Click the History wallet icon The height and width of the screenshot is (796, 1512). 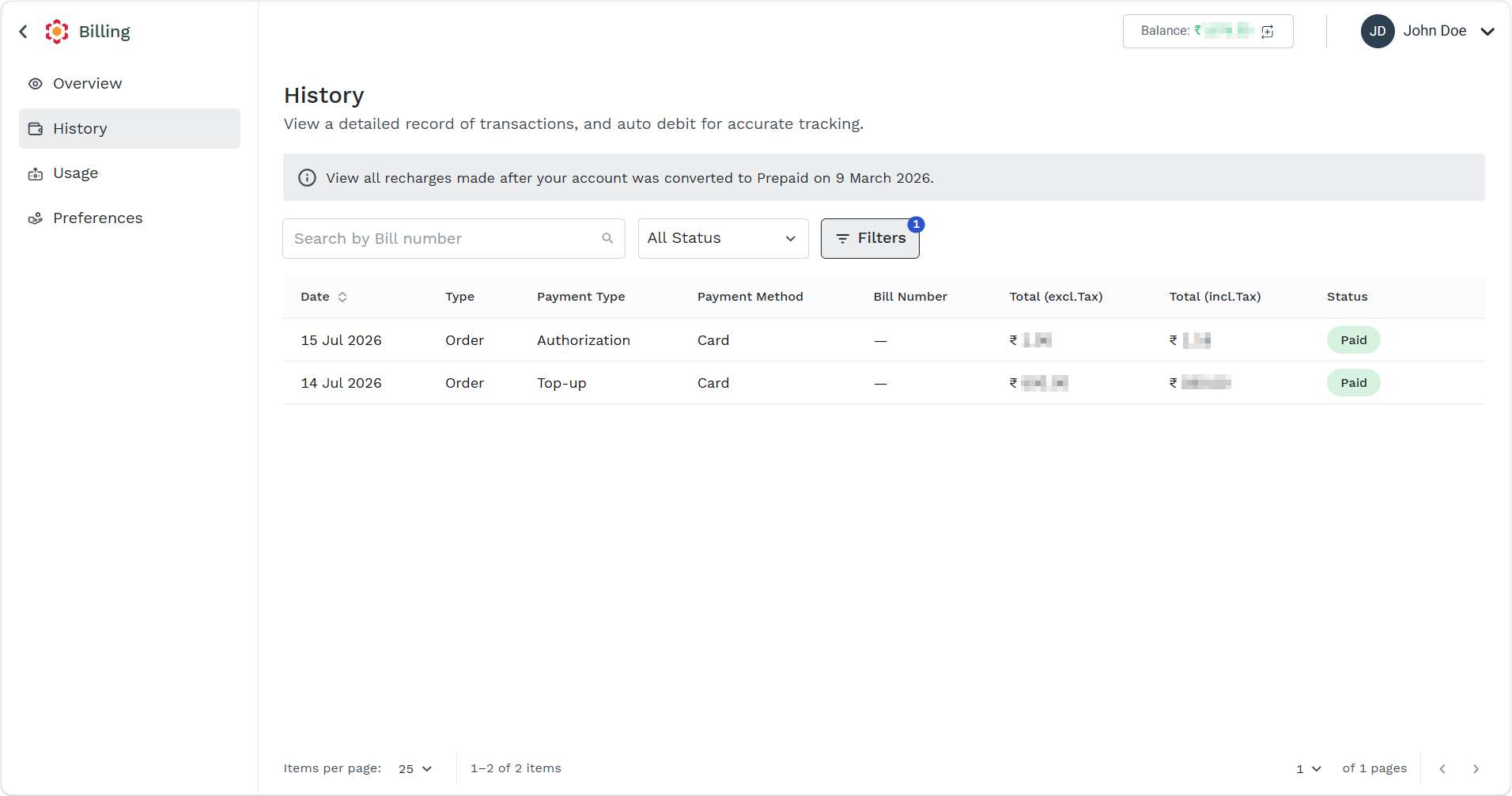coord(36,128)
